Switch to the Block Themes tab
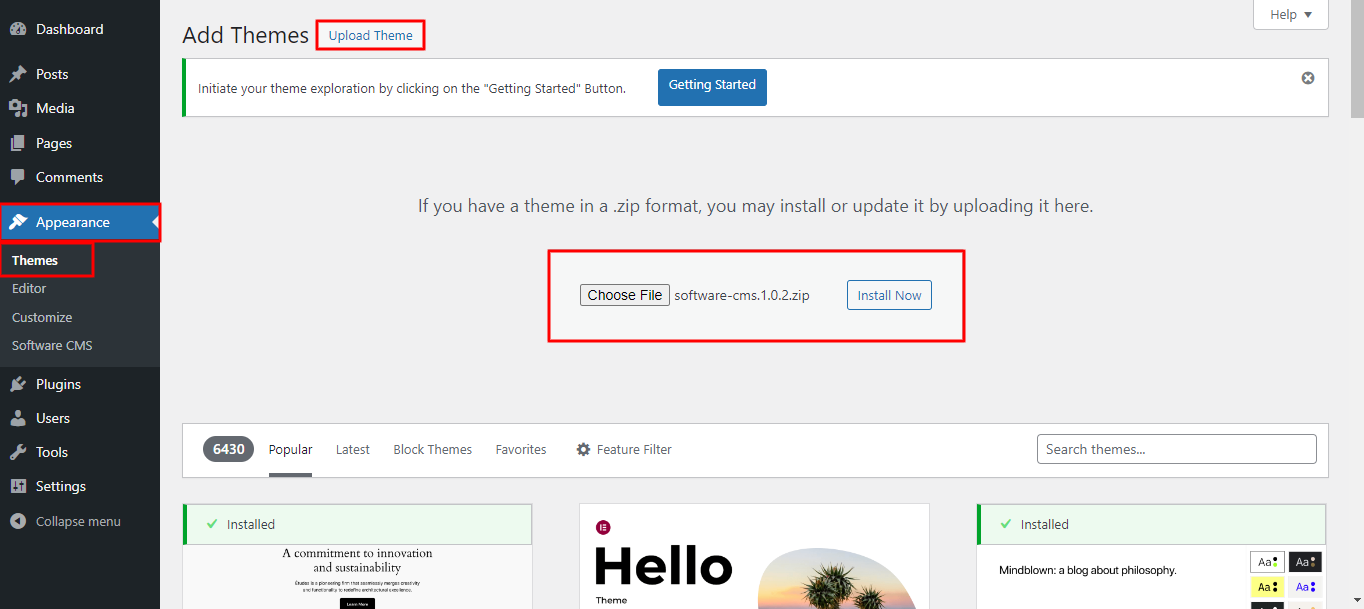 [x=433, y=450]
